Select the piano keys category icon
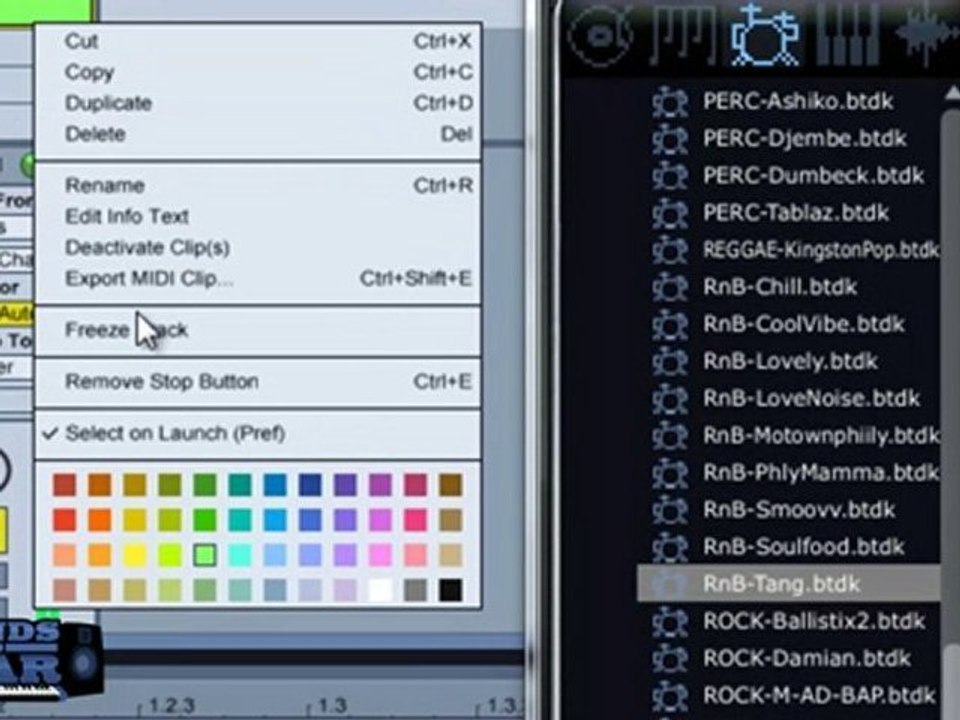 [848, 34]
